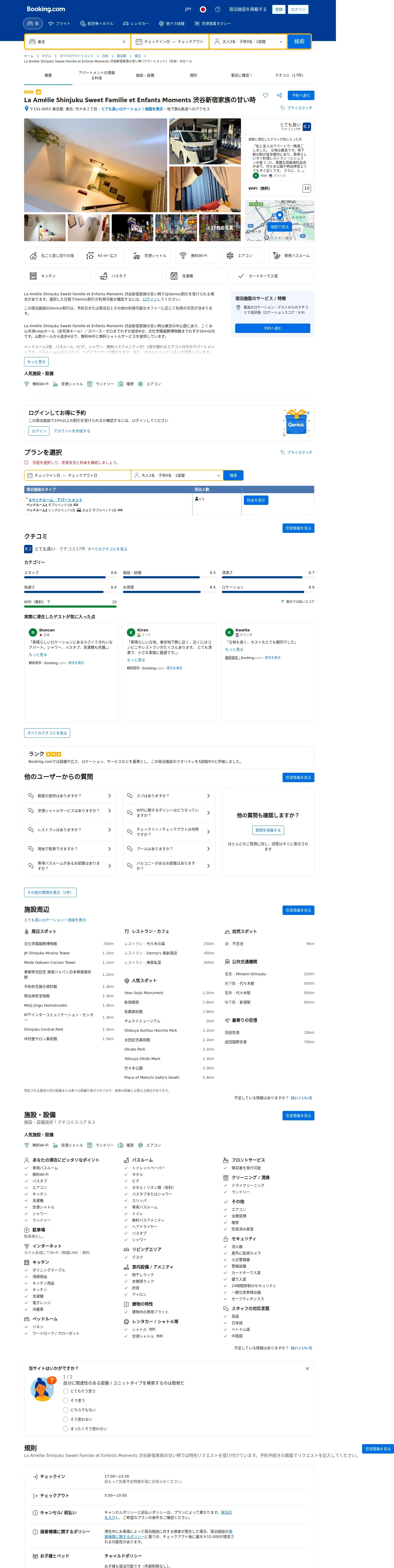Expand the 現地で駐車できますか？ question
This screenshot has height=1568, width=394.
click(x=70, y=849)
